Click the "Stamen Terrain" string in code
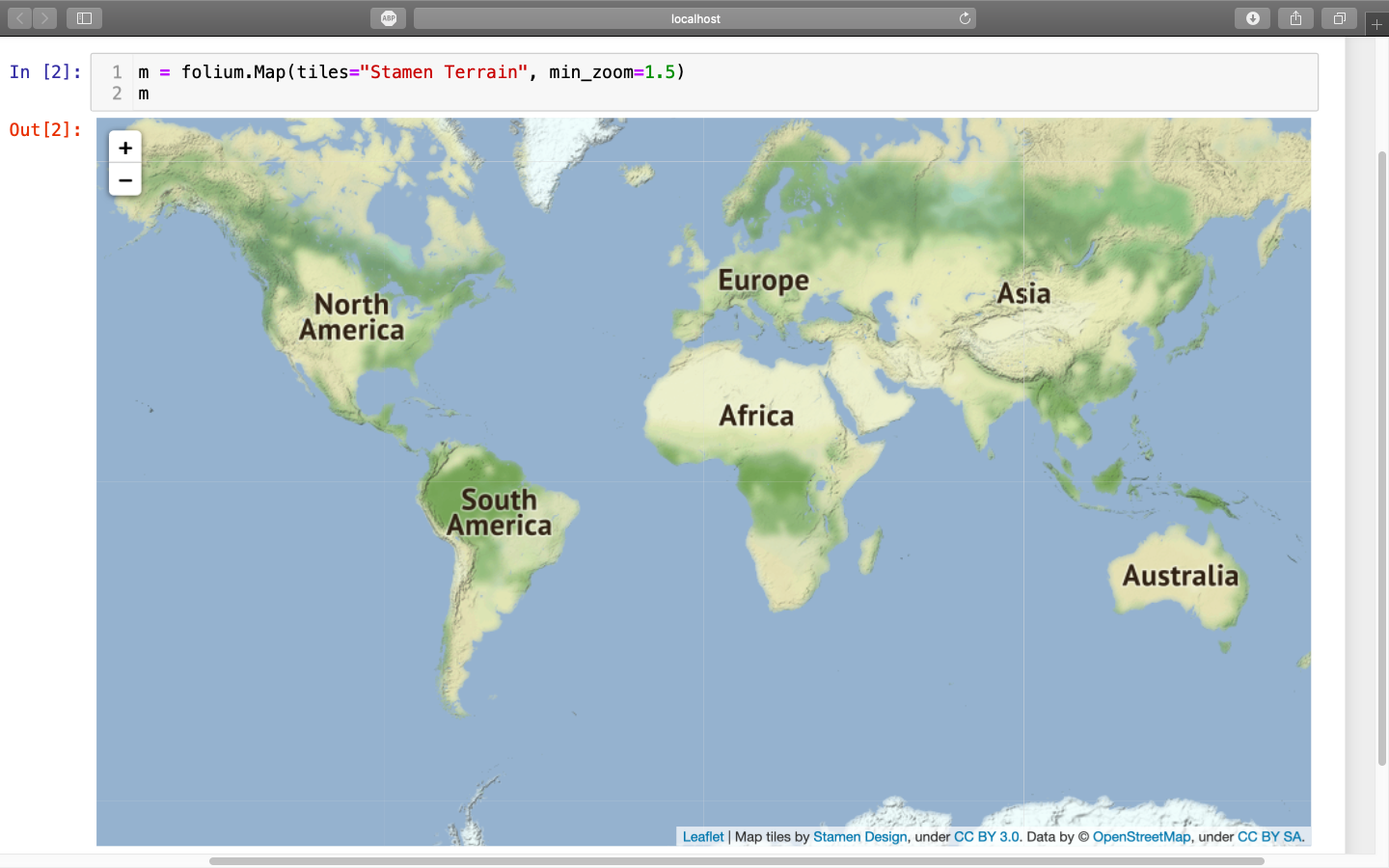This screenshot has width=1389, height=868. tap(444, 72)
